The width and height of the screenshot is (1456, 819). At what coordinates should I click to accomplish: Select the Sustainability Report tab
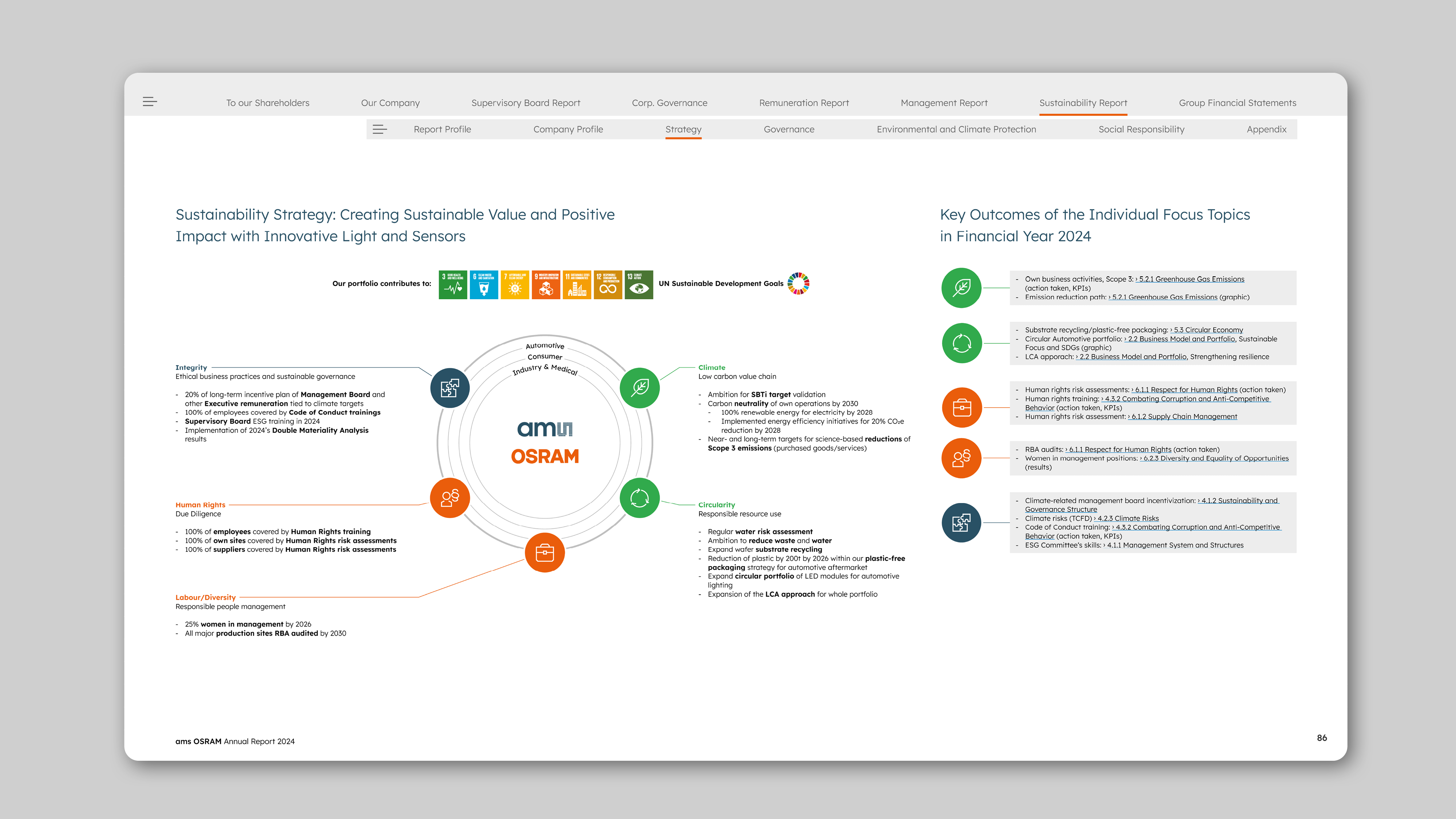[x=1083, y=103]
